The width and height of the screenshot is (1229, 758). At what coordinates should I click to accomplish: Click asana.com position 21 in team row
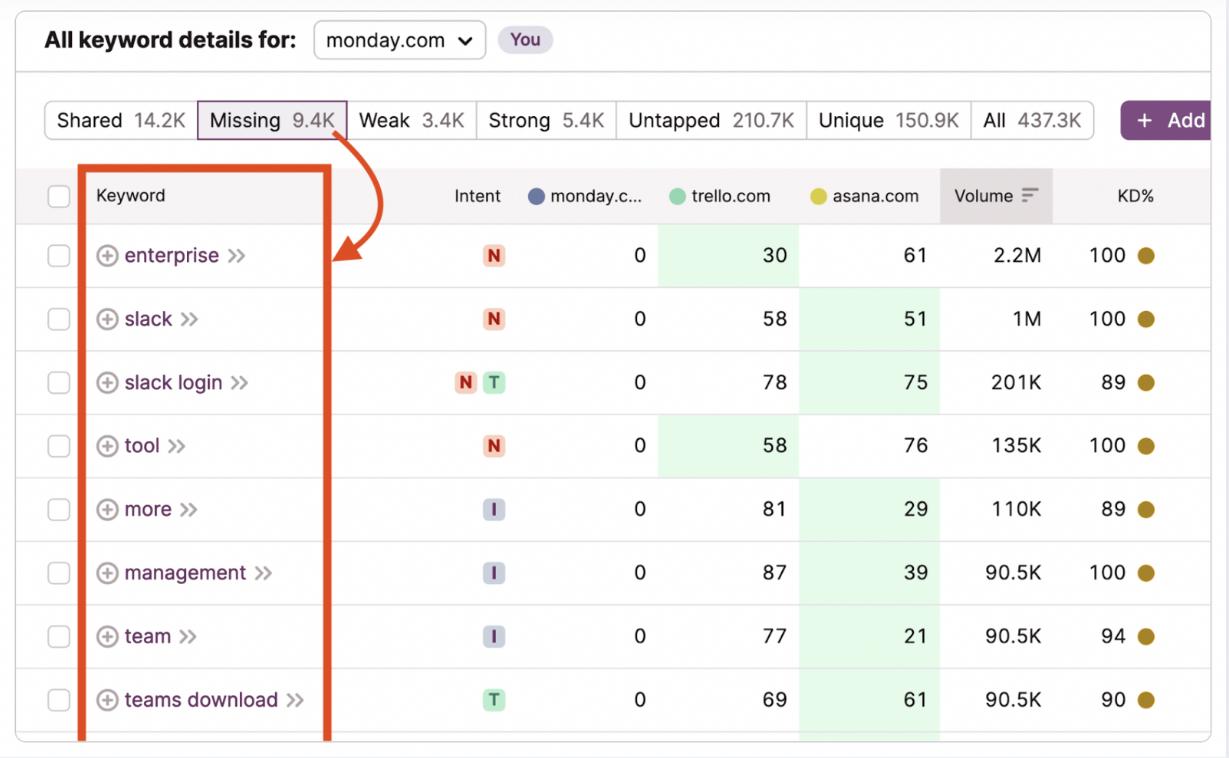[916, 637]
